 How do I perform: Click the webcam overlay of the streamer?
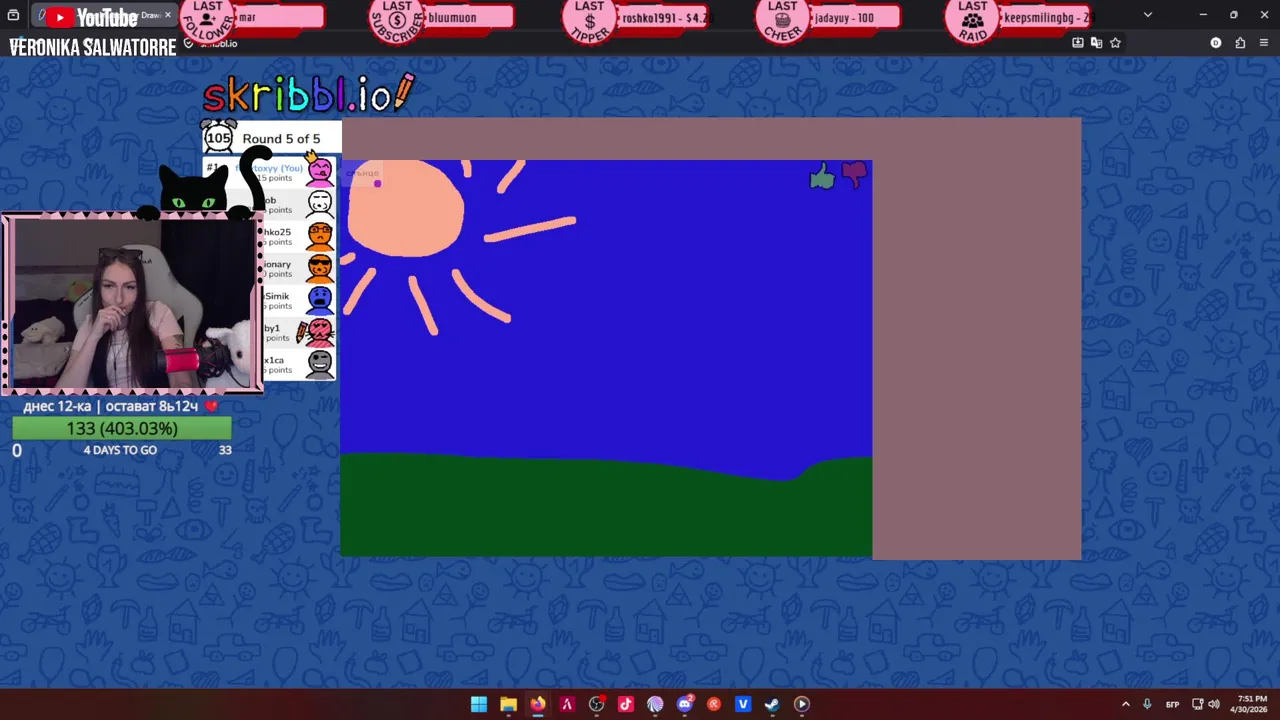click(131, 302)
